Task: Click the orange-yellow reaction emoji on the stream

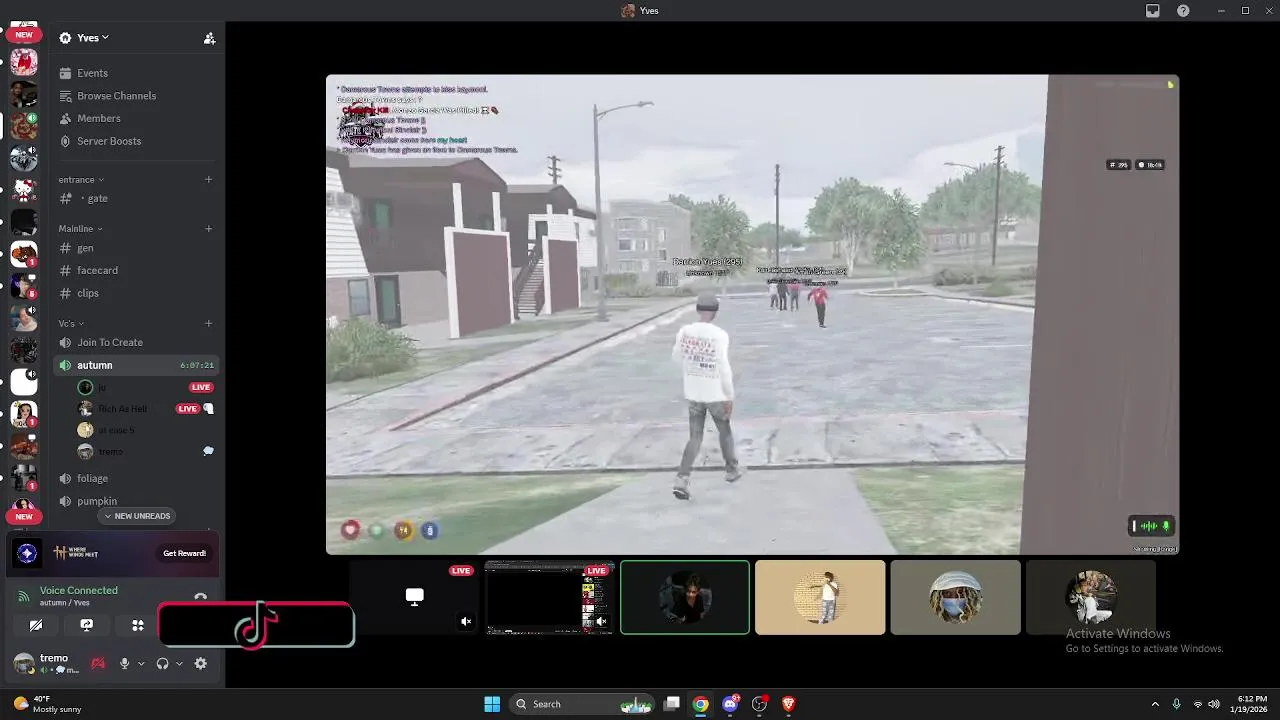Action: coord(403,531)
